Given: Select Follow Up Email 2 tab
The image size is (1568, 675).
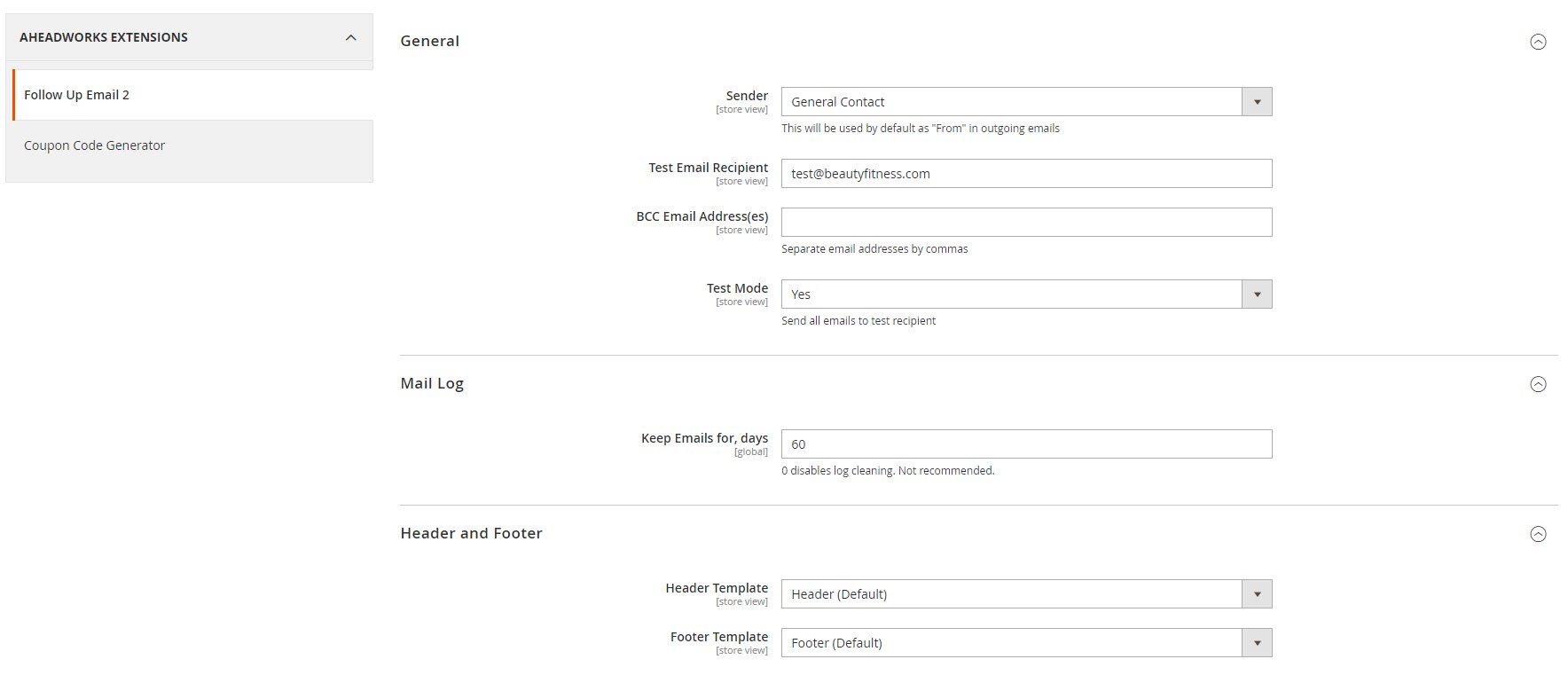Looking at the screenshot, I should click(x=76, y=95).
